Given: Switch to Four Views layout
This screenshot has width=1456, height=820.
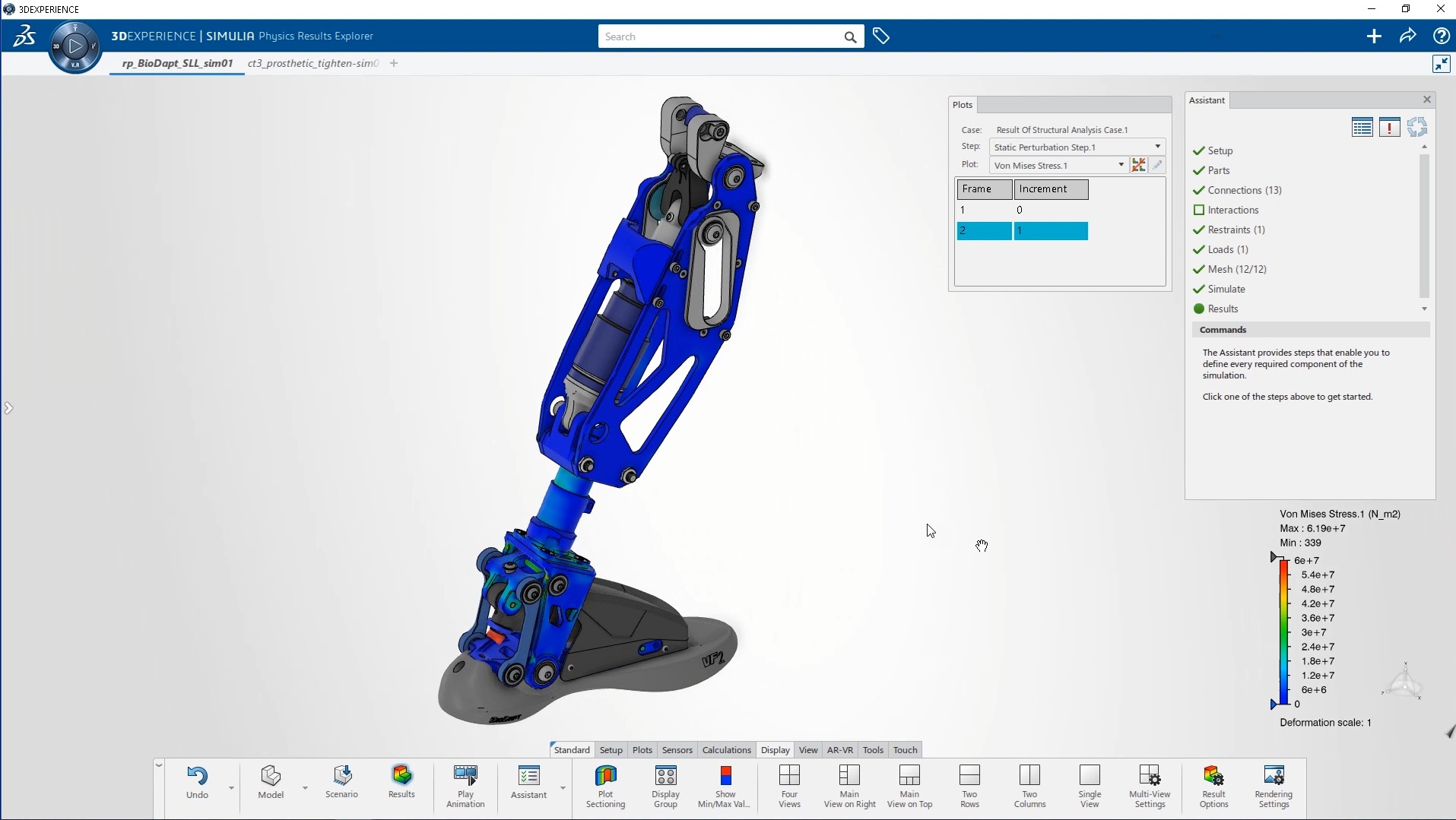Looking at the screenshot, I should tap(789, 776).
